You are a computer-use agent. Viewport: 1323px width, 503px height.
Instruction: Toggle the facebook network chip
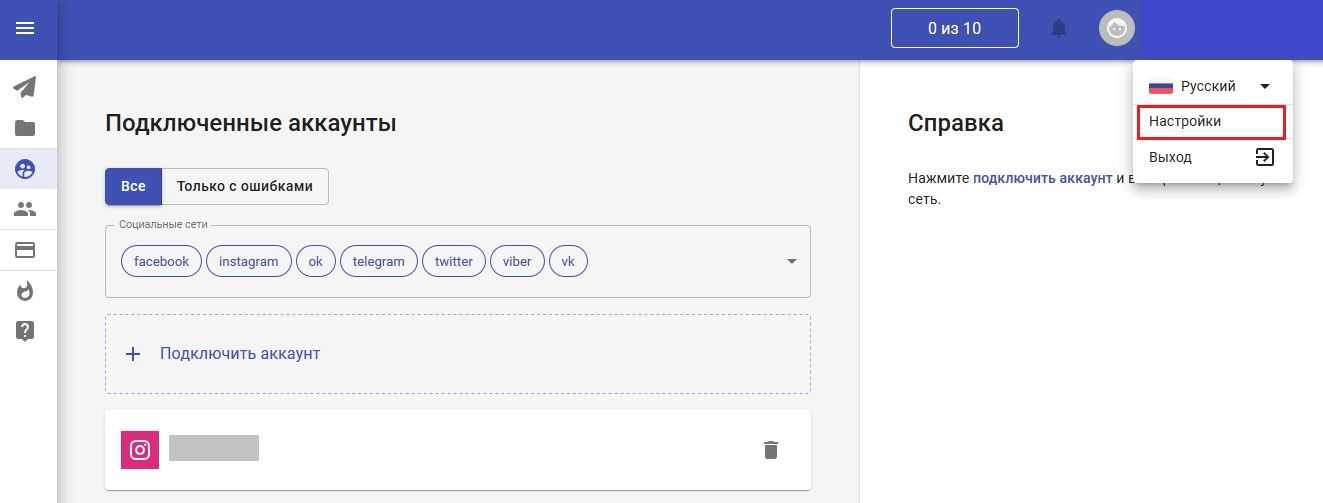click(x=161, y=261)
